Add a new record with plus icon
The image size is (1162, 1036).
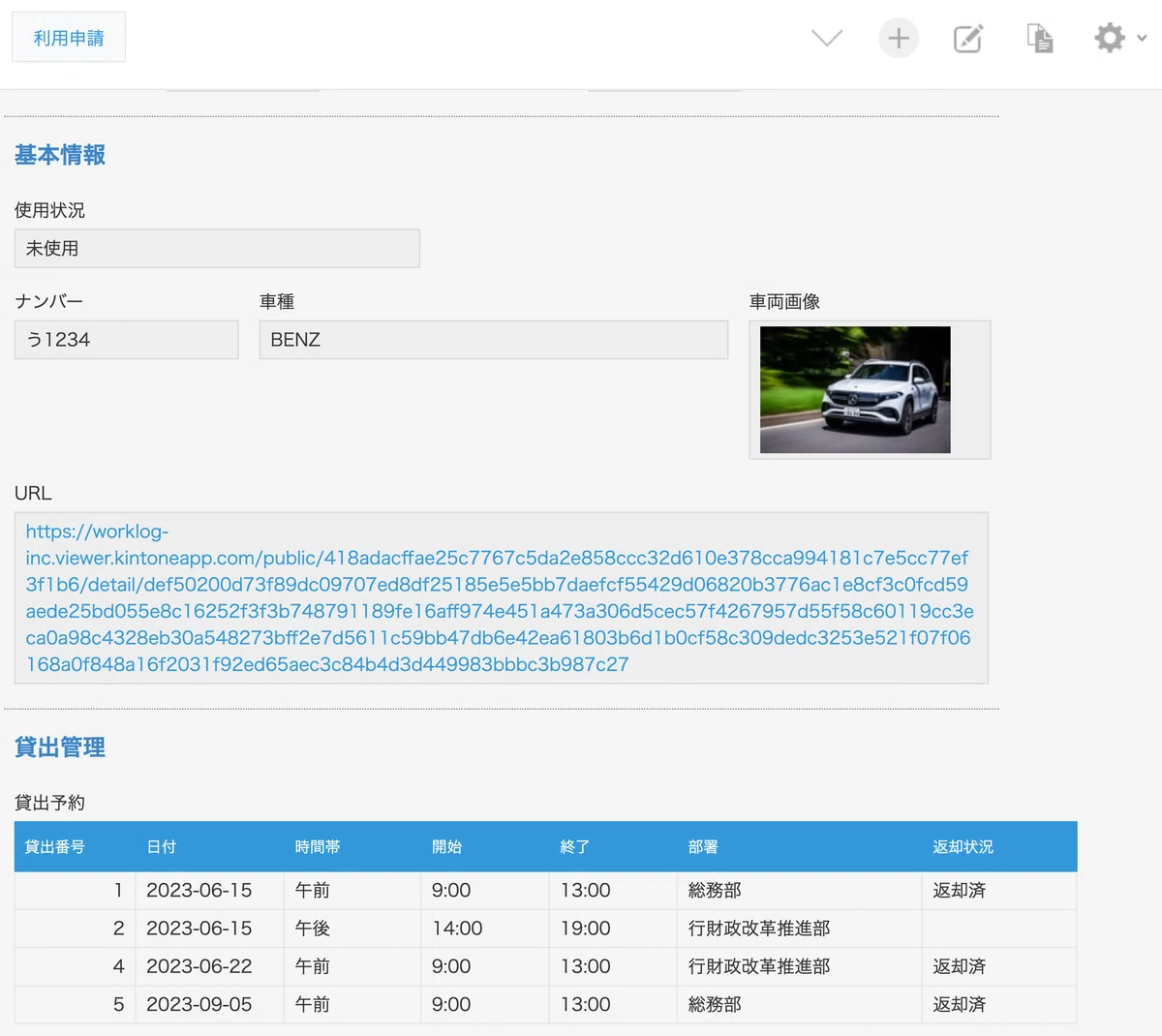coord(899,38)
